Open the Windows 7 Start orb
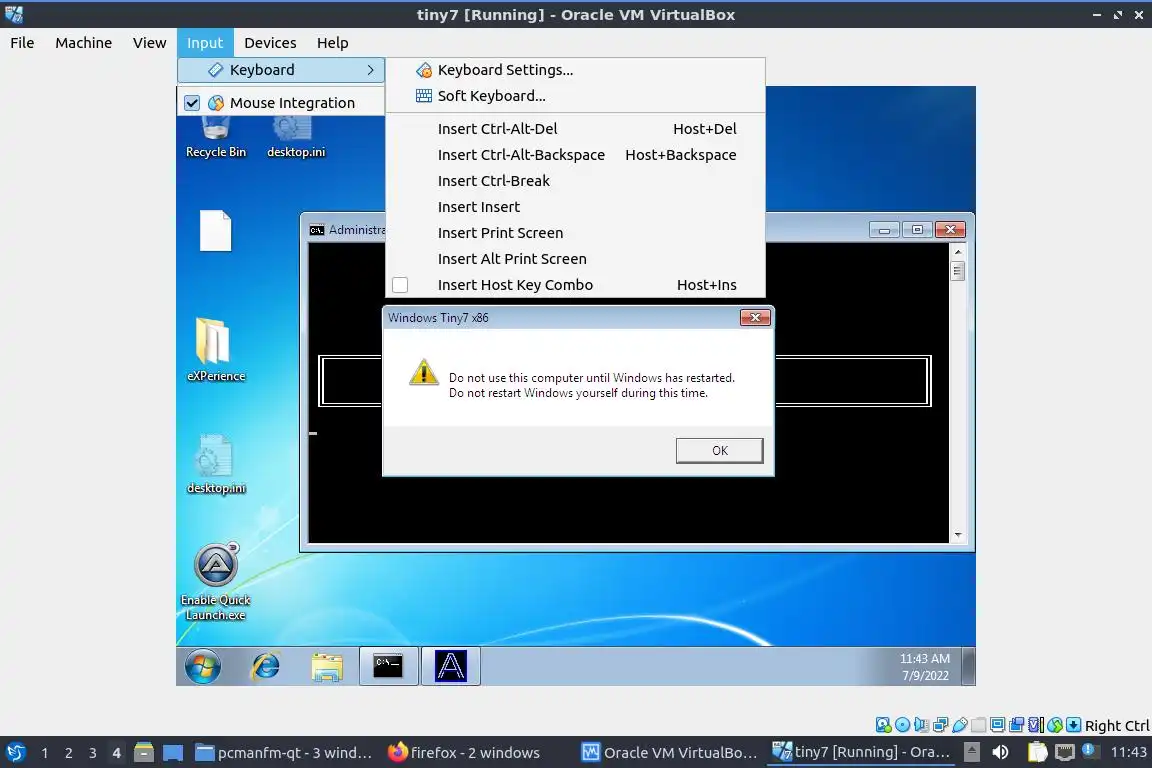Screen dimensions: 1152x768 203,667
